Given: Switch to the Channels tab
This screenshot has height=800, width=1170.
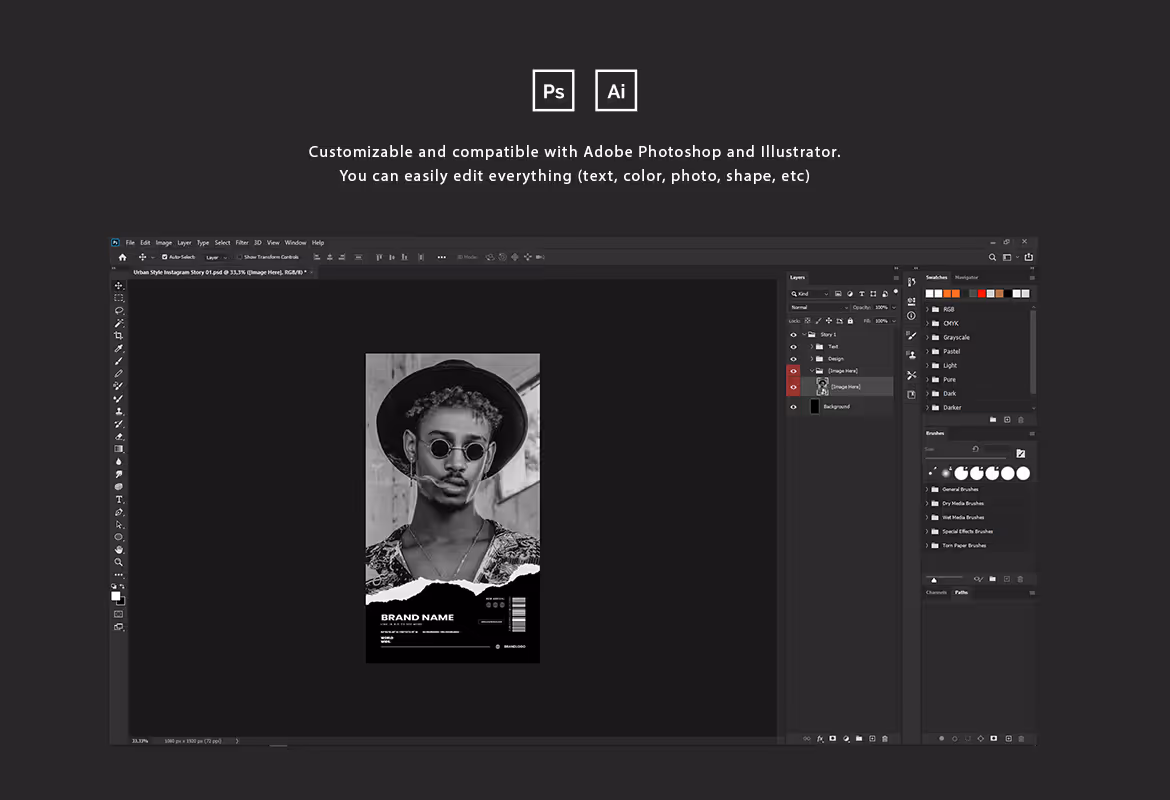Looking at the screenshot, I should 936,593.
